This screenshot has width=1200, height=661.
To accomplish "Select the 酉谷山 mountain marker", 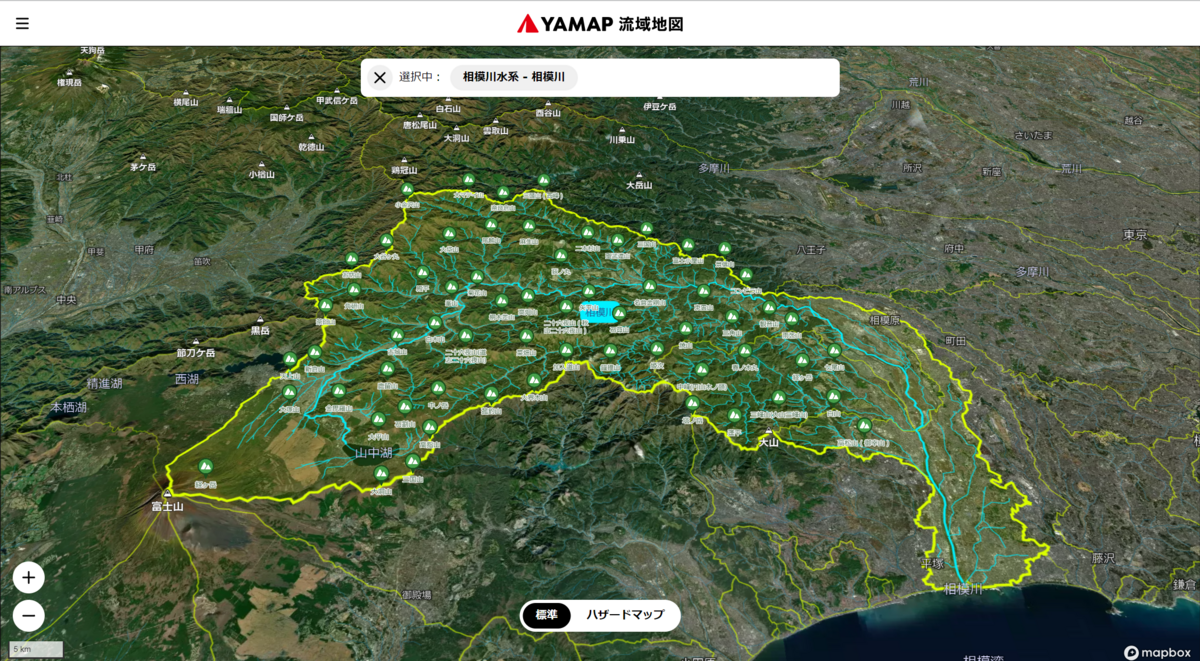I will point(548,110).
